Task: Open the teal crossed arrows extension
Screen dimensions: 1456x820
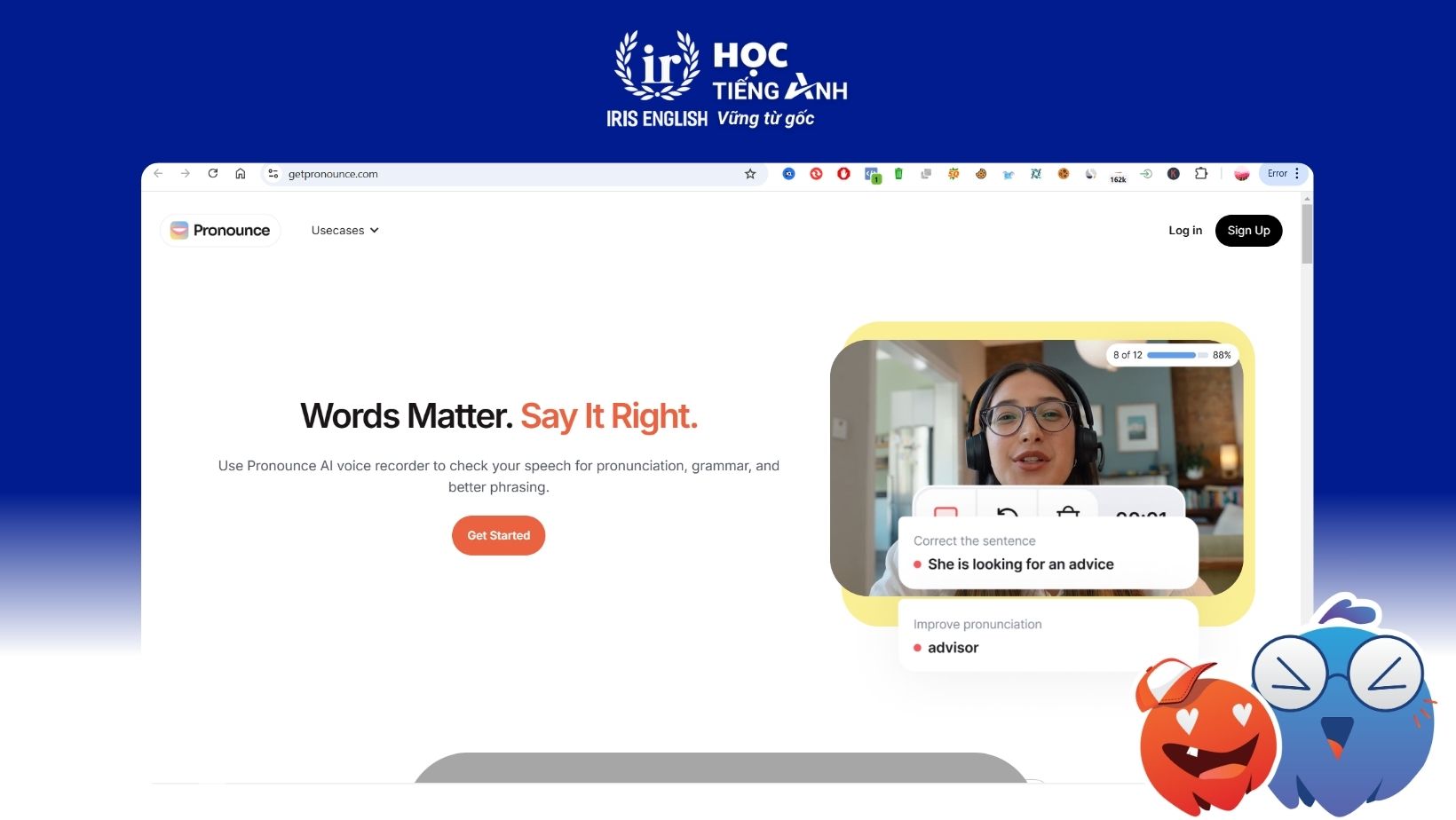Action: coord(1035,174)
